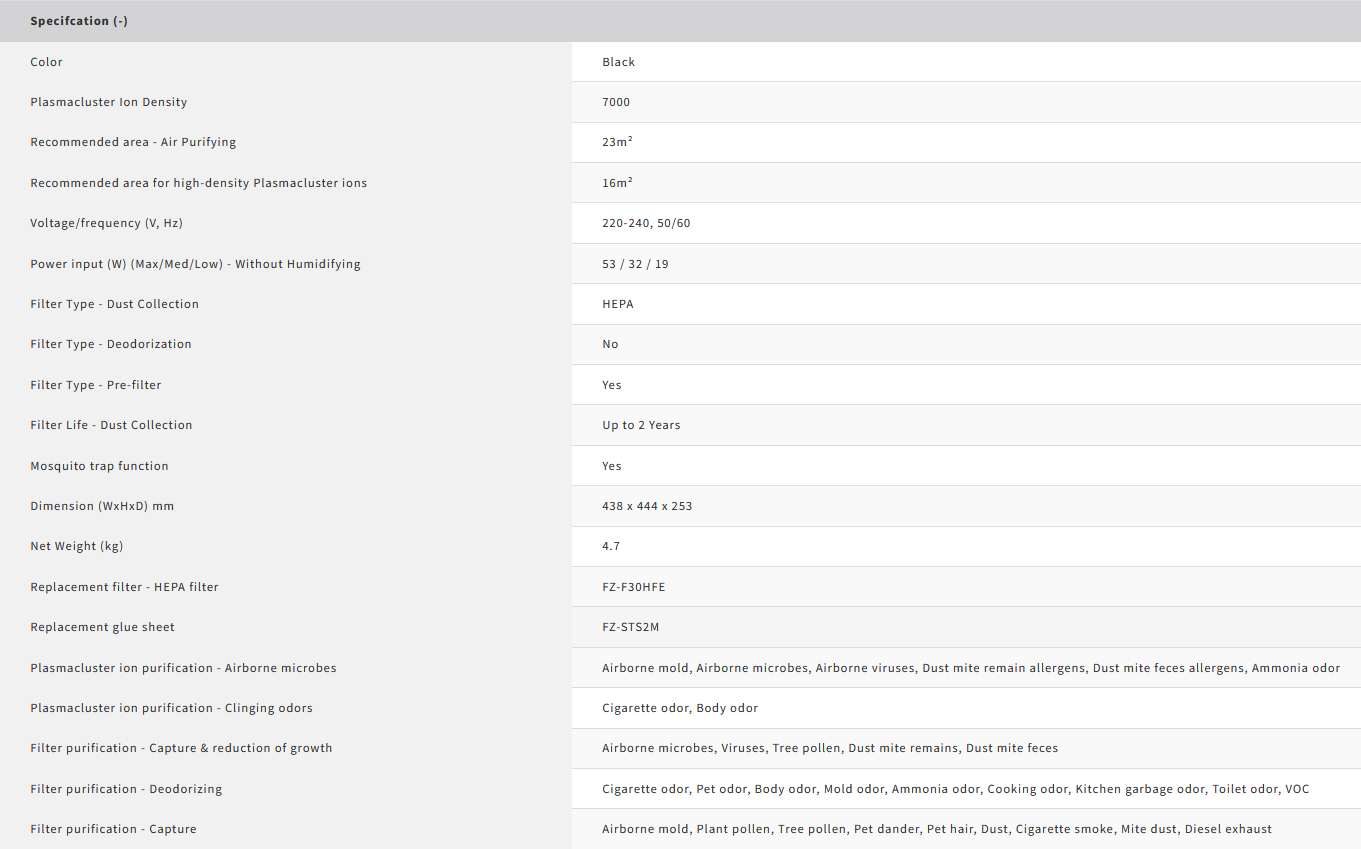Screen dimensions: 1361x849
Task: Click the FZ-STS2M glue sheet code
Action: [630, 627]
